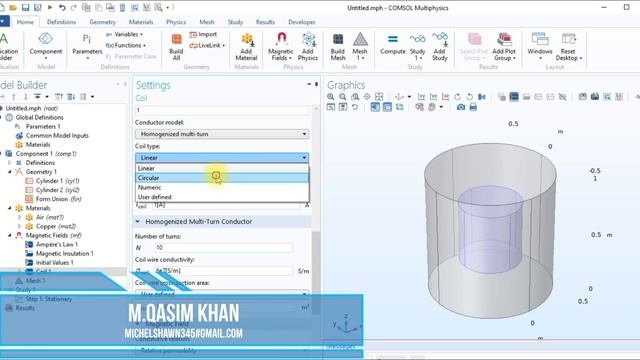
Task: Click Save icon in quick access toolbar
Action: coord(25,7)
